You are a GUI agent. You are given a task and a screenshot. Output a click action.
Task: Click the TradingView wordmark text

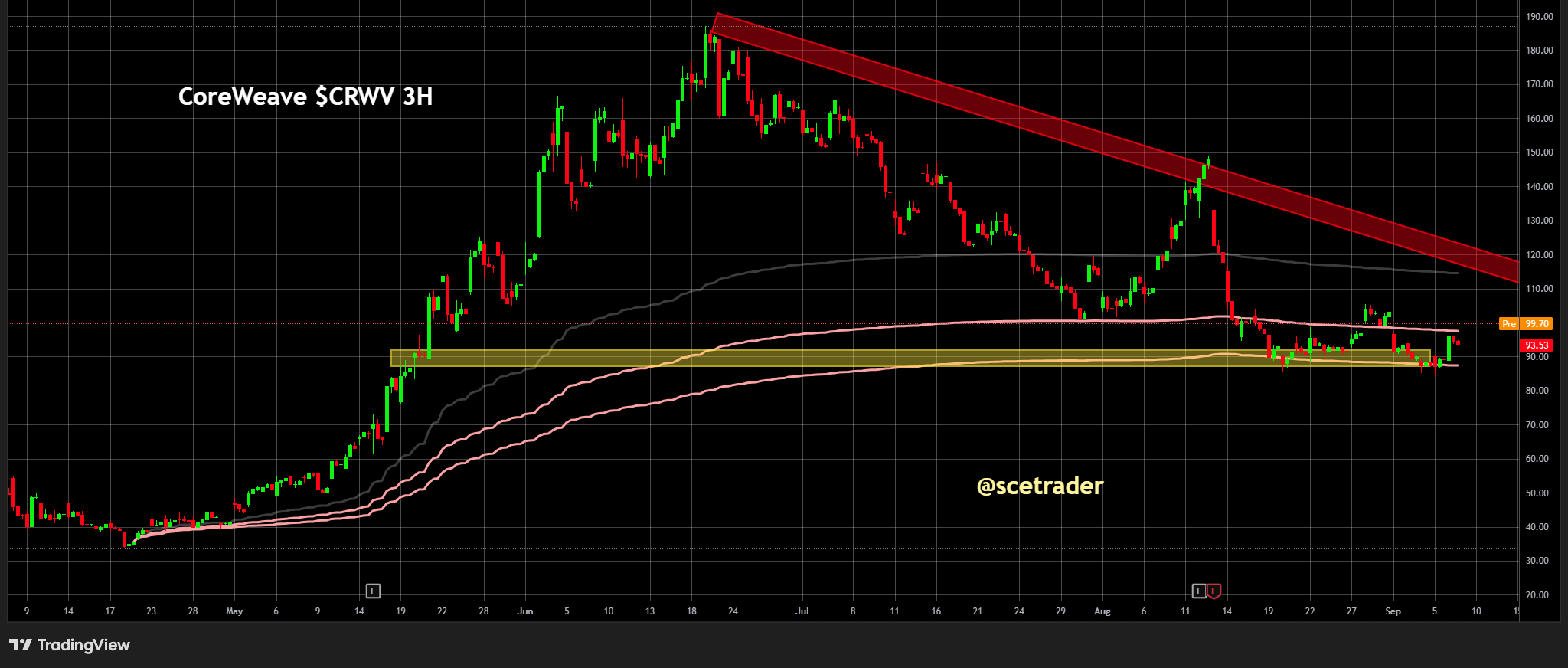[x=83, y=645]
